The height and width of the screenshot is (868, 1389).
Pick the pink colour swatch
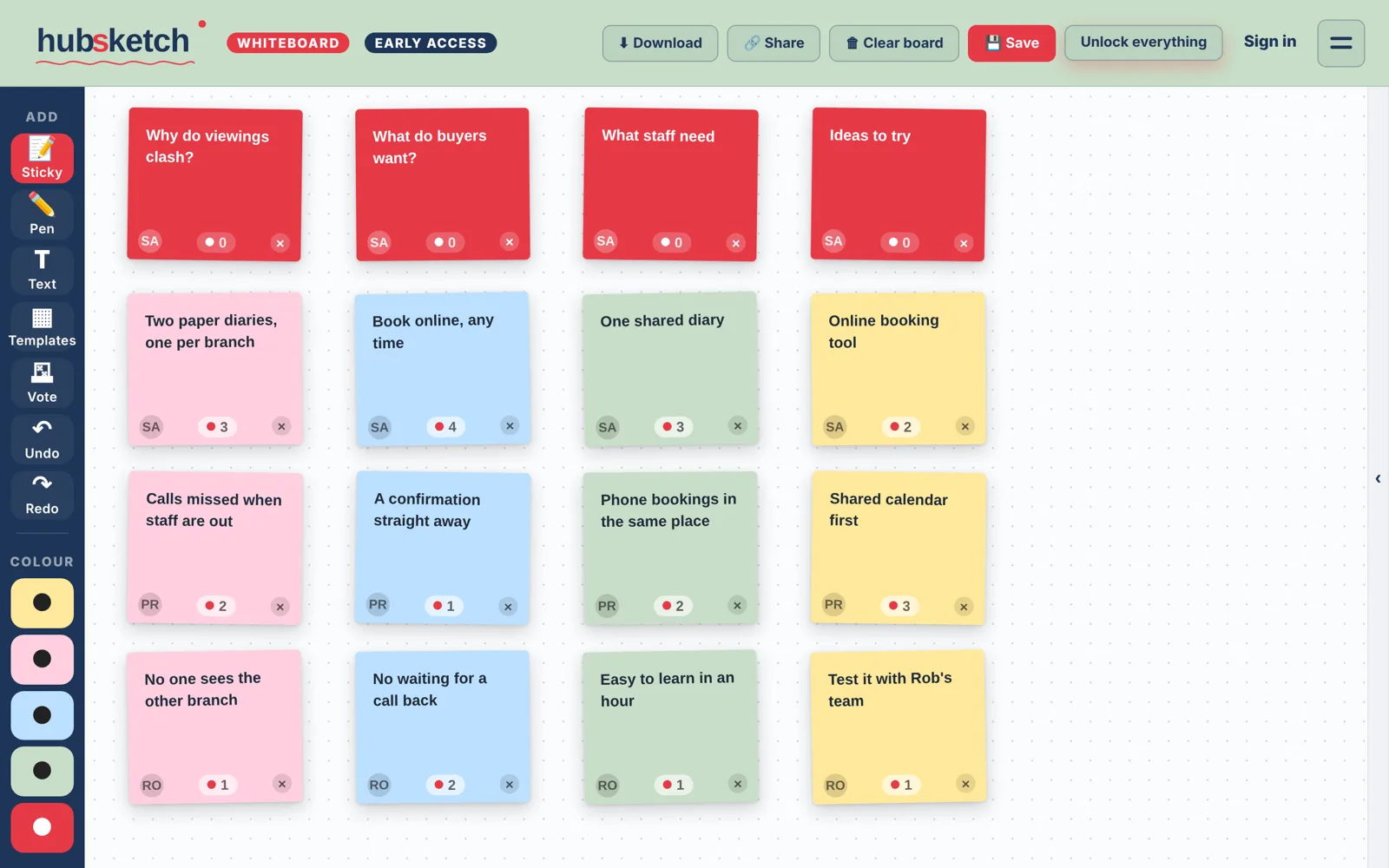tap(42, 659)
